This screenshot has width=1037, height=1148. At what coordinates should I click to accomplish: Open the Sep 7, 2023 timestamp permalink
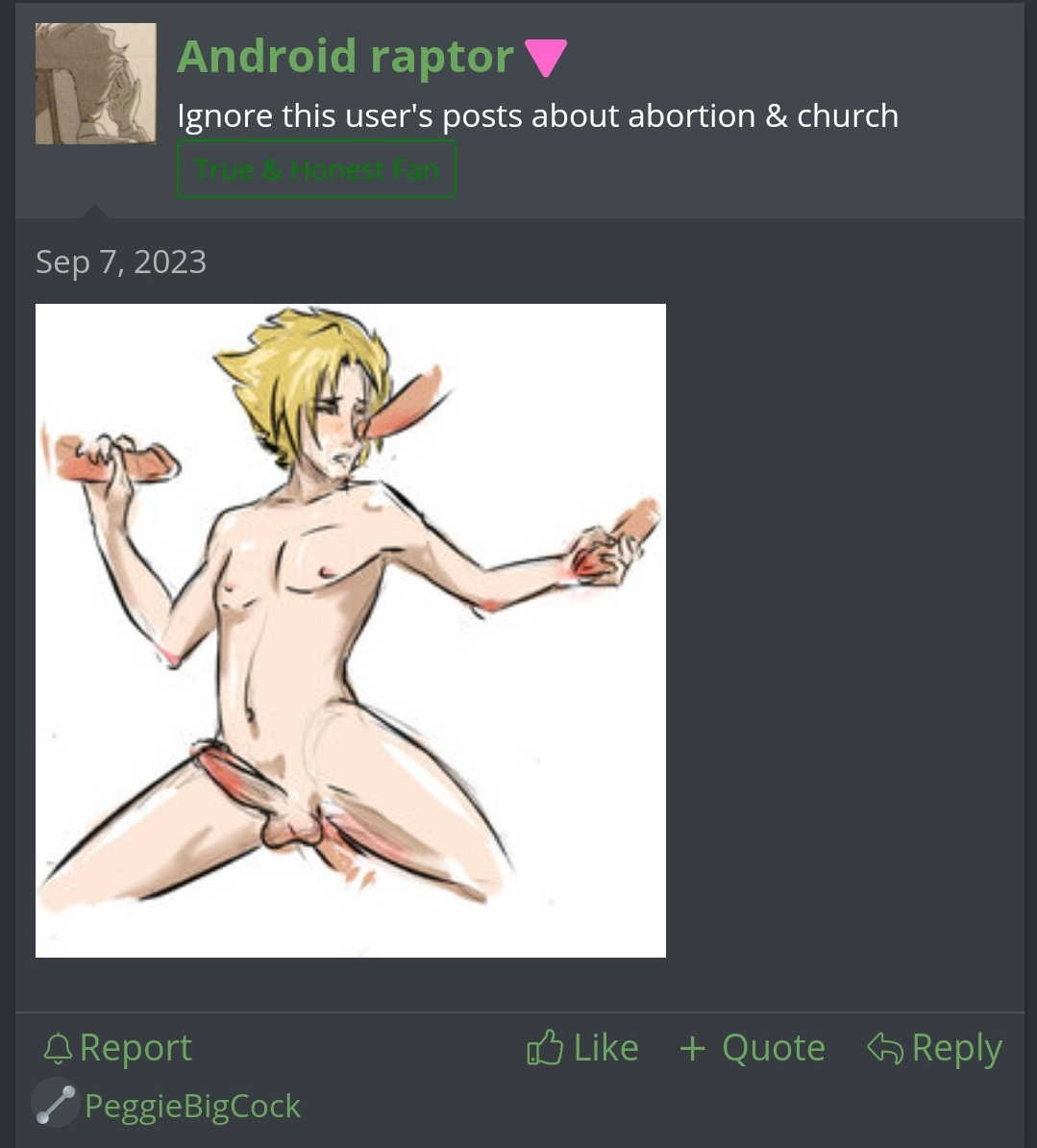(121, 262)
